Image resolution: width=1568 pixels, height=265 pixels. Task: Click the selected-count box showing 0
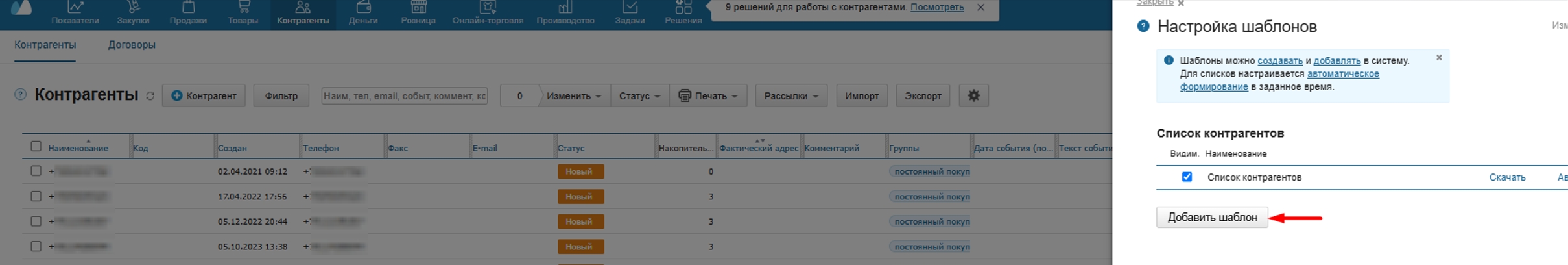(x=519, y=95)
